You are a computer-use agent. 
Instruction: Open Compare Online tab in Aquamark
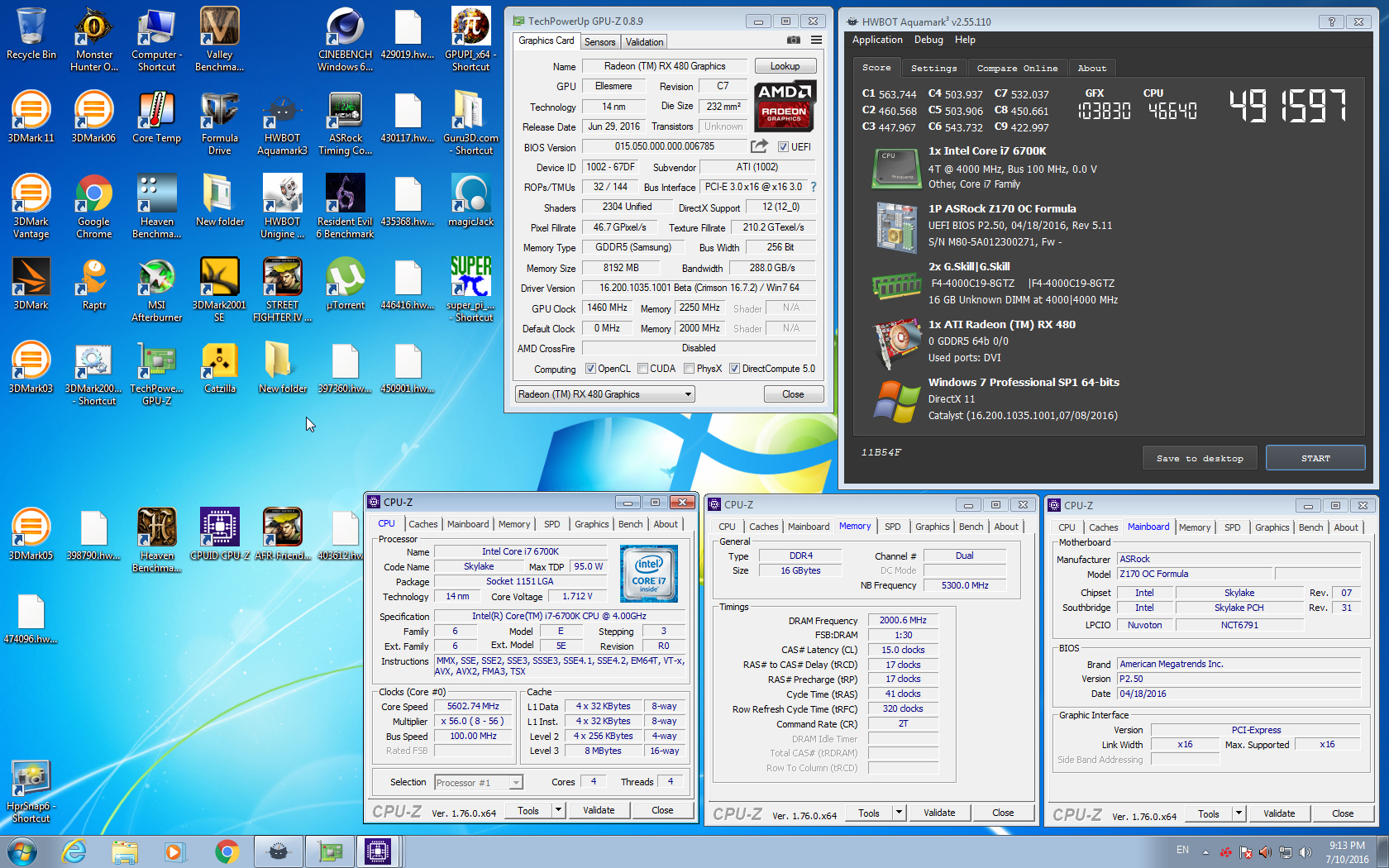point(1017,68)
